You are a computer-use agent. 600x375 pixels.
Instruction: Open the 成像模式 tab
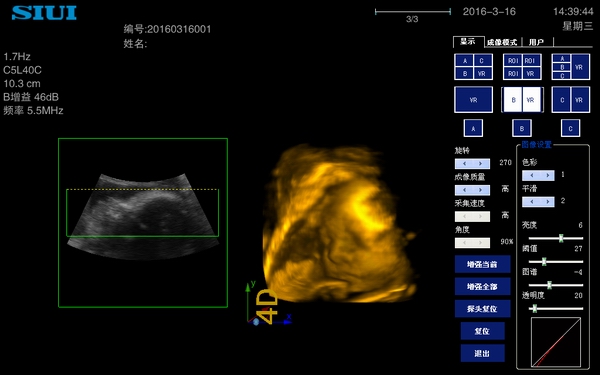502,42
